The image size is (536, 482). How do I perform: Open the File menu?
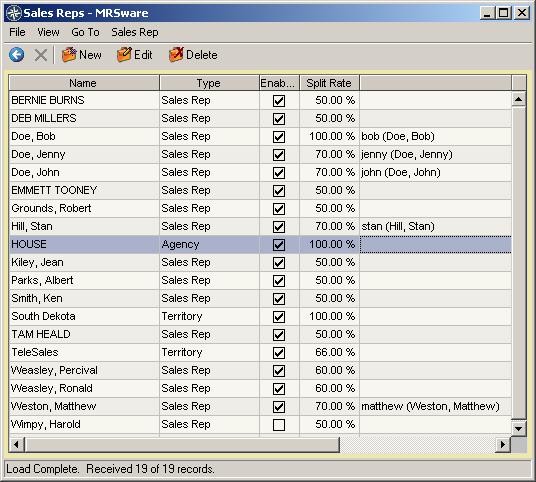point(17,32)
